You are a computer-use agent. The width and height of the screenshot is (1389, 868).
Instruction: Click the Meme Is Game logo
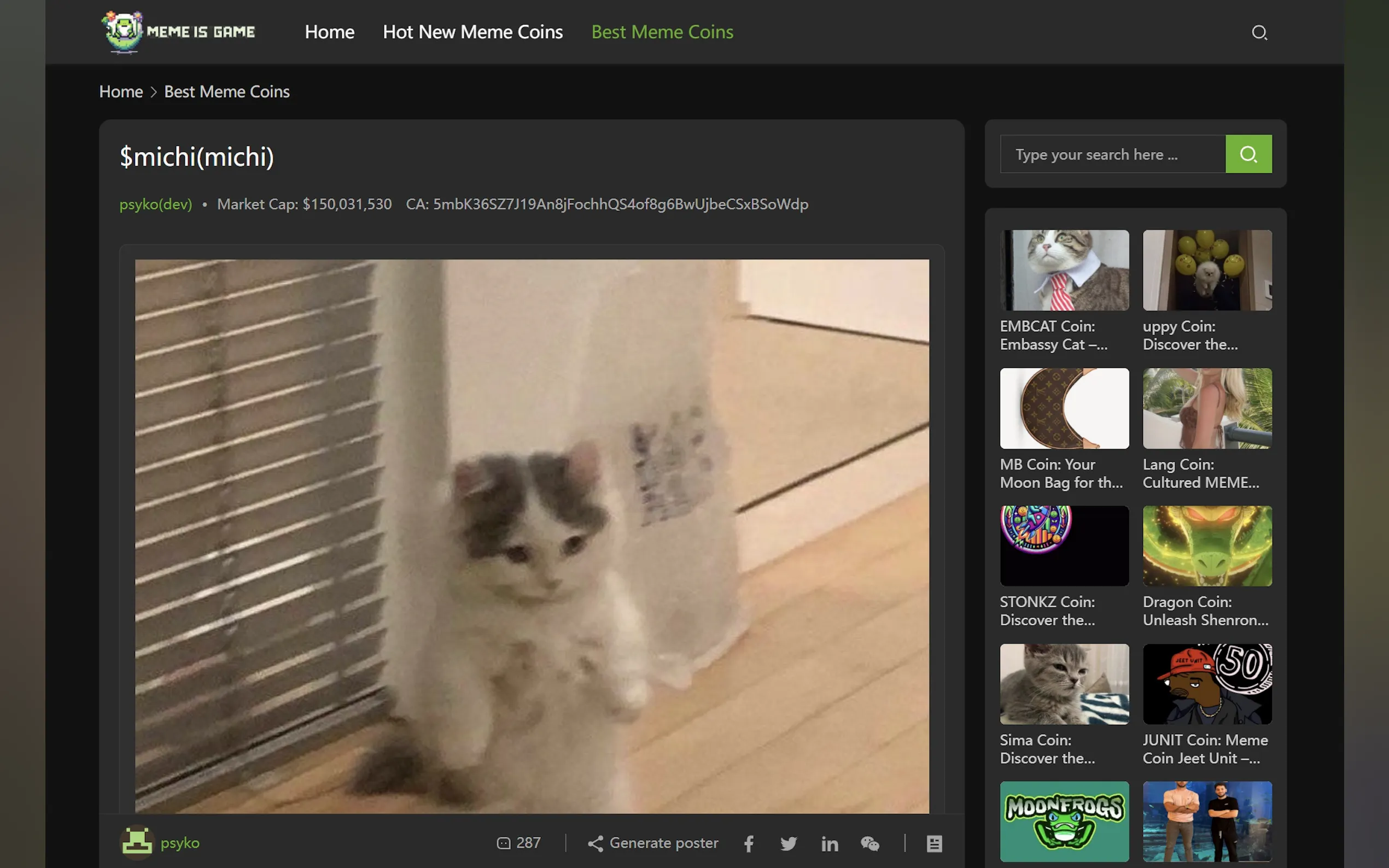pyautogui.click(x=179, y=32)
